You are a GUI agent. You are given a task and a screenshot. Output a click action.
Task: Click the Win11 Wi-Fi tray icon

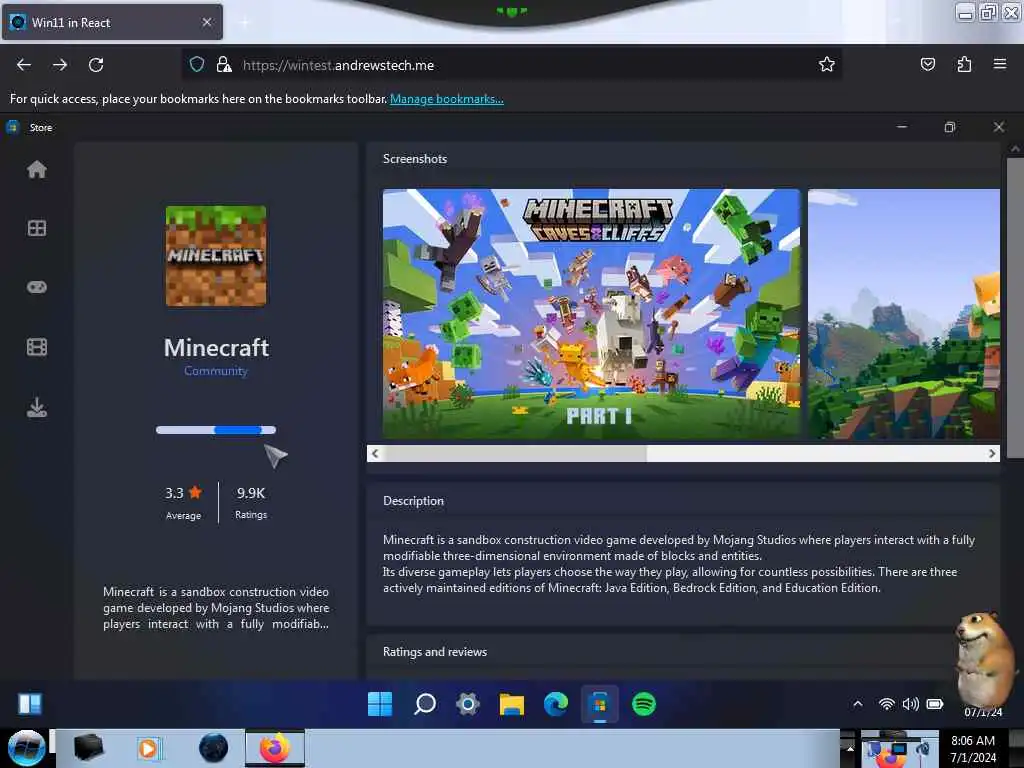pyautogui.click(x=886, y=703)
